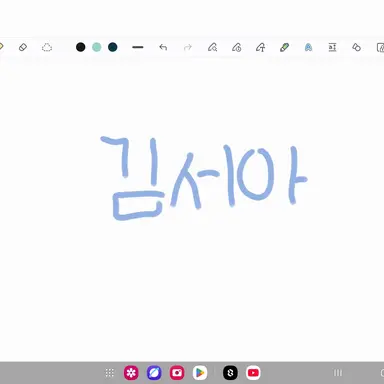Redo the undone stroke
Image resolution: width=384 pixels, height=384 pixels.
point(188,47)
